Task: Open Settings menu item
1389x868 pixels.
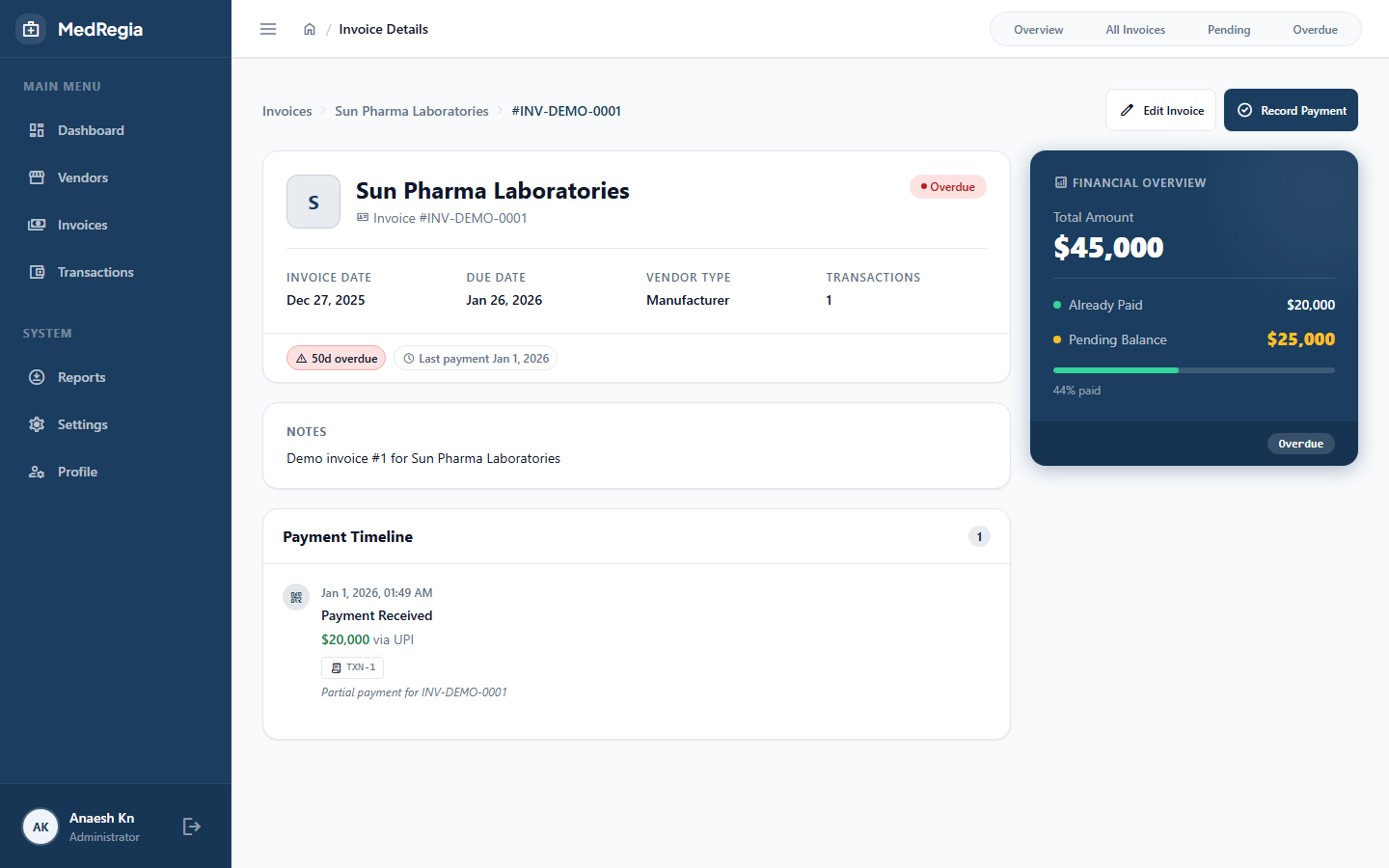Action: tap(116, 424)
